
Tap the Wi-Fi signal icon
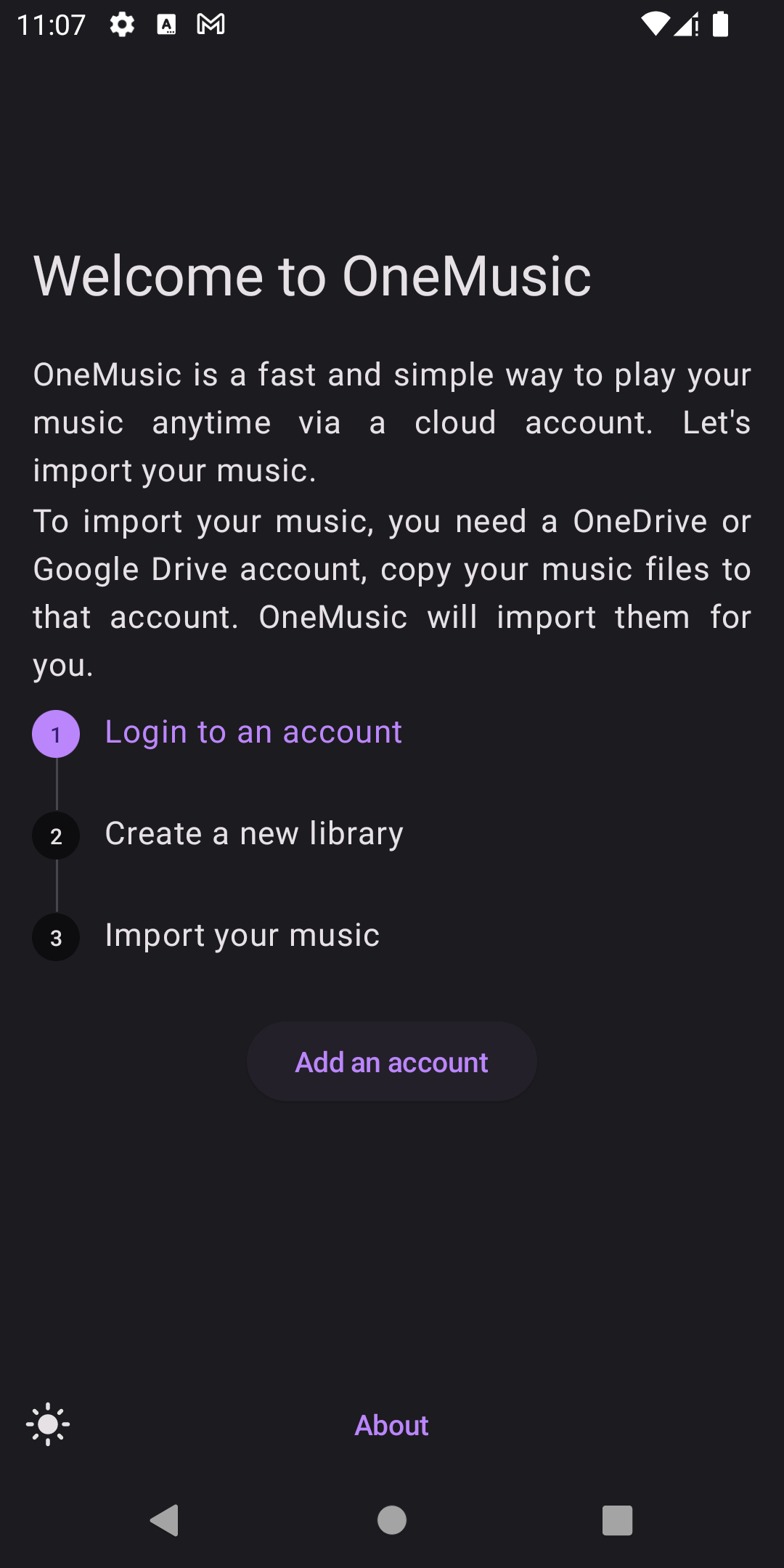point(655,24)
